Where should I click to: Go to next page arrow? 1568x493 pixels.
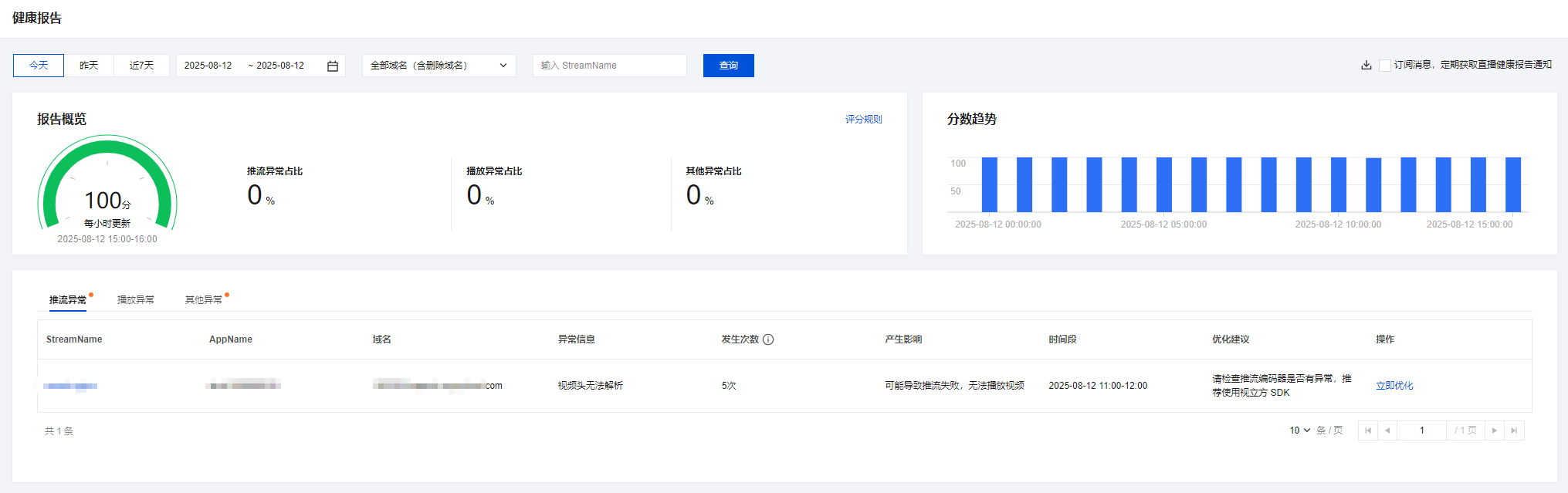coord(1495,431)
